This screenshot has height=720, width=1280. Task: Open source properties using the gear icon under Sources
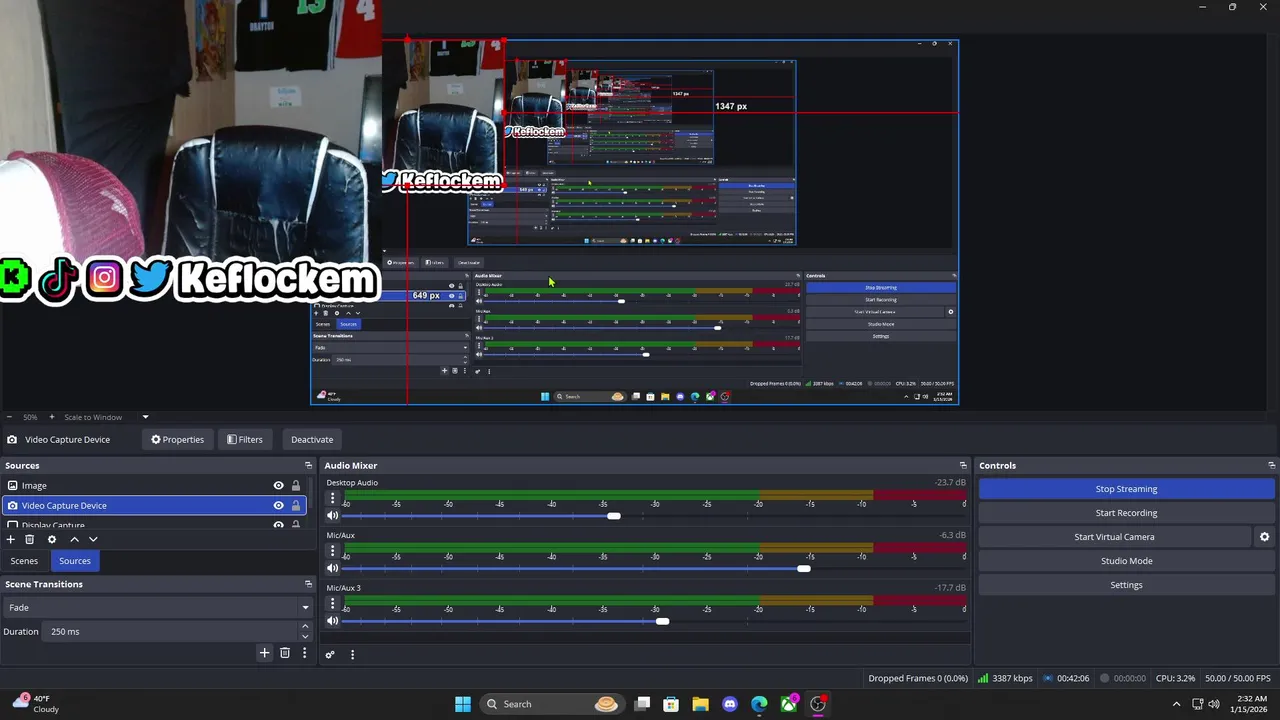(x=52, y=539)
